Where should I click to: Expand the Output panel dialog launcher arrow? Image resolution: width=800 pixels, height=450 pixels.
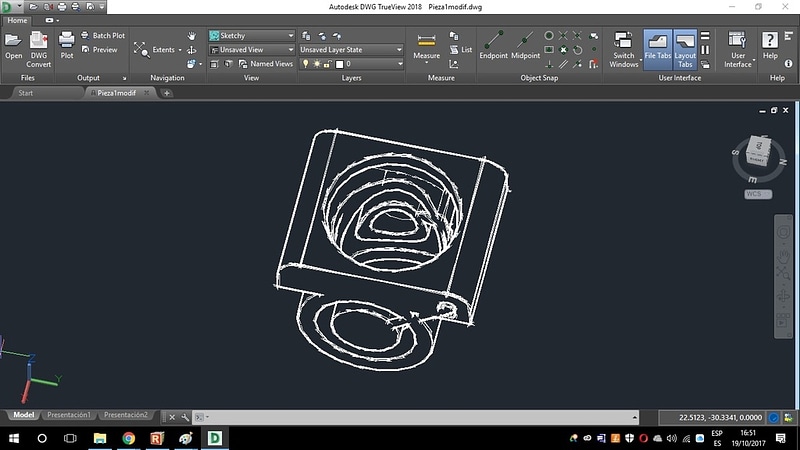[x=124, y=78]
